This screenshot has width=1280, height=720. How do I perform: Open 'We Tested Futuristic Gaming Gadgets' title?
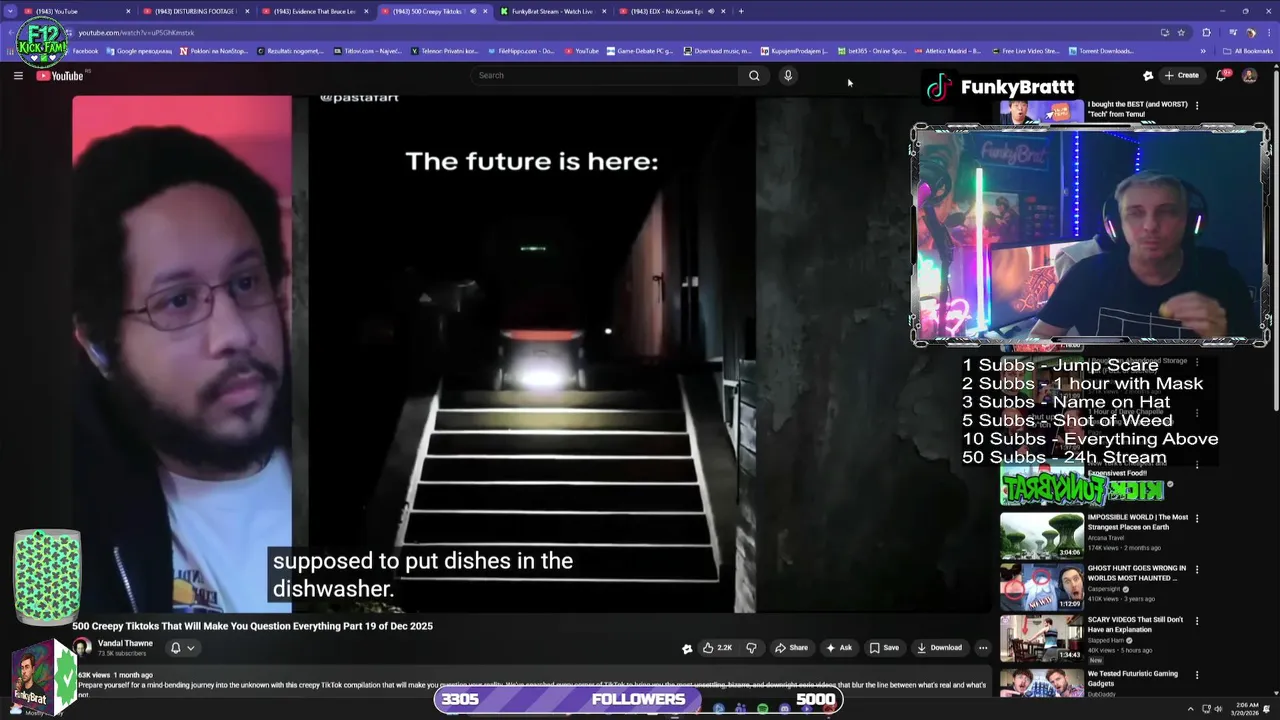click(1132, 678)
